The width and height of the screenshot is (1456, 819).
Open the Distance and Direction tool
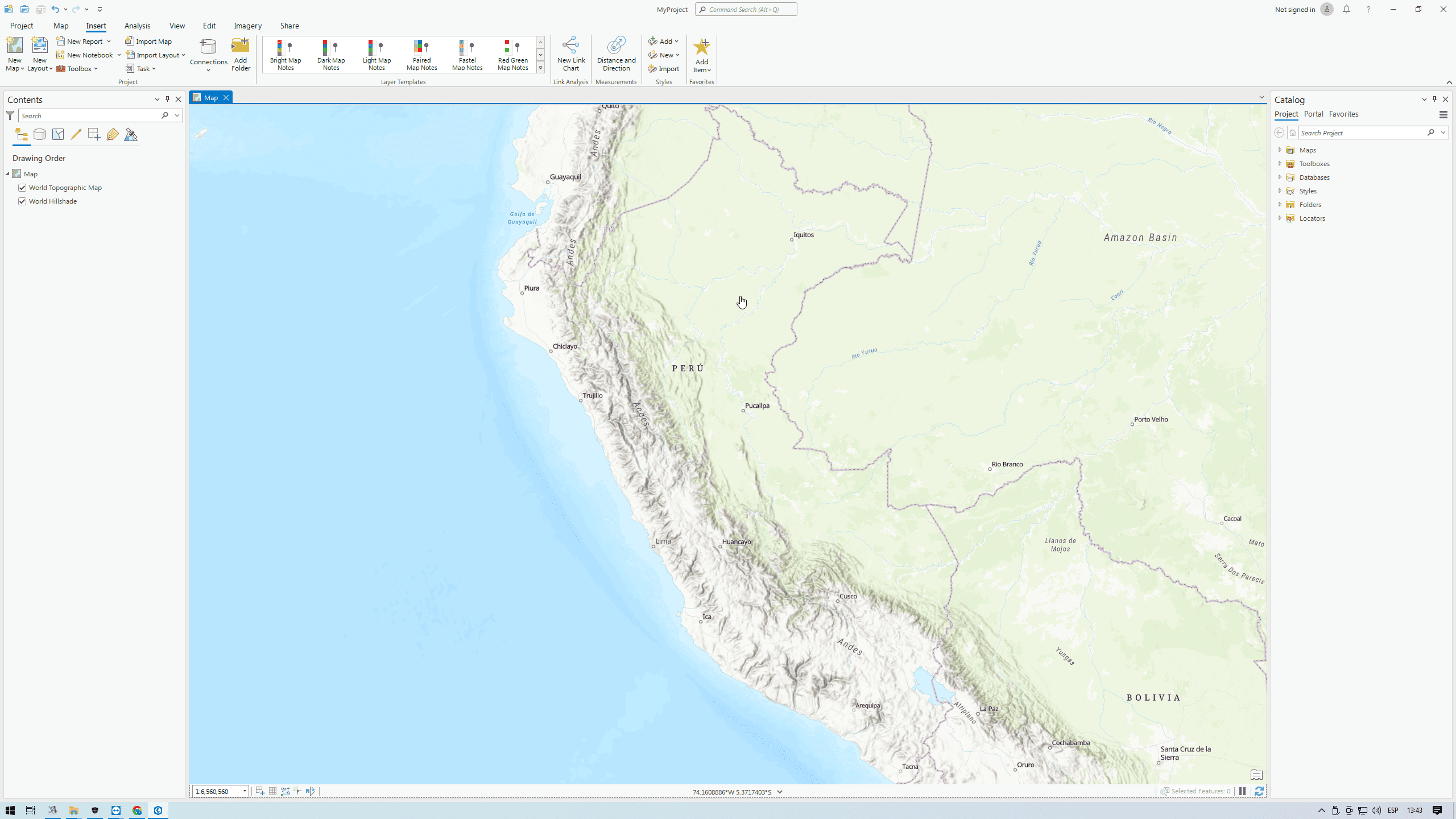pos(616,55)
